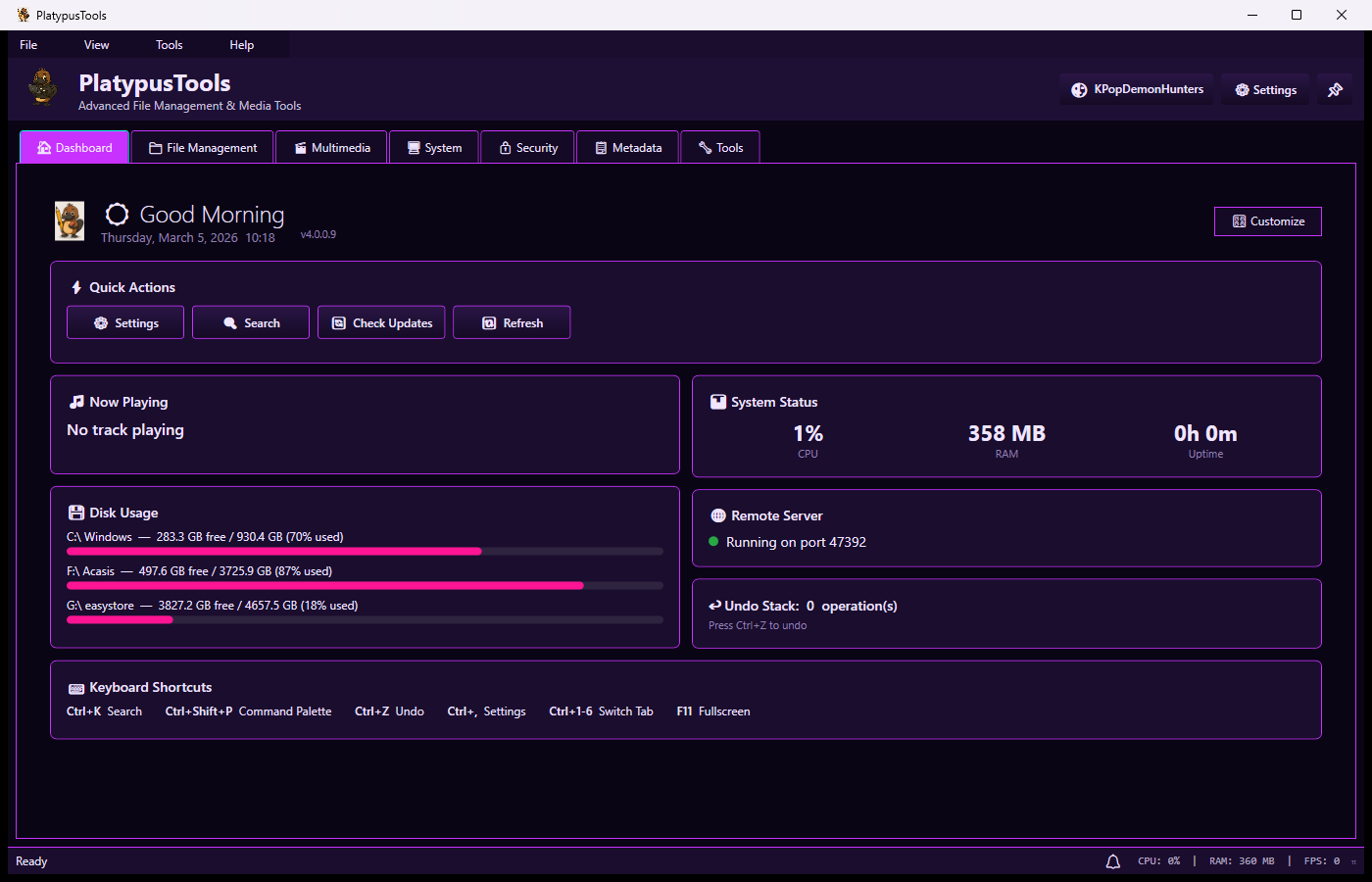Click the pin window icon in header
1372x882 pixels.
point(1335,90)
